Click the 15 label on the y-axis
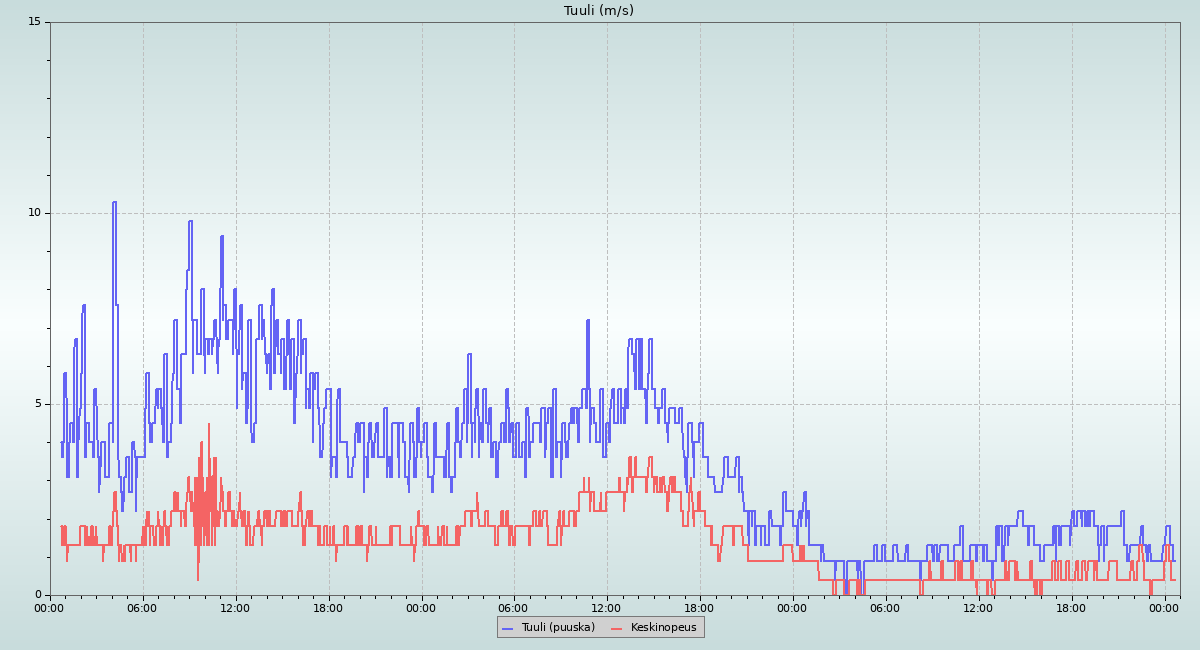 (x=34, y=22)
